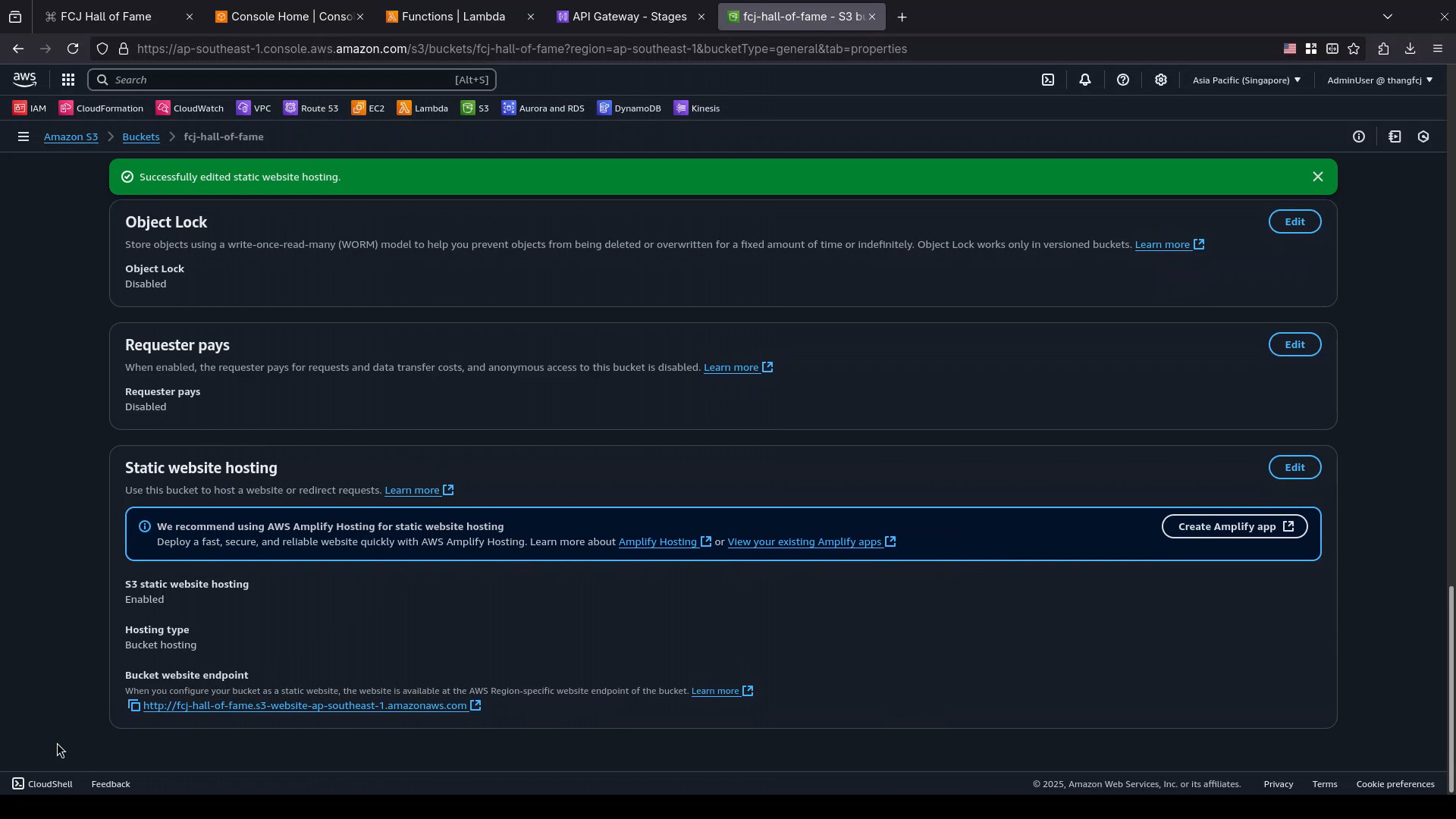Open the region selector Asia Pacific (Singapore)

coord(1247,80)
